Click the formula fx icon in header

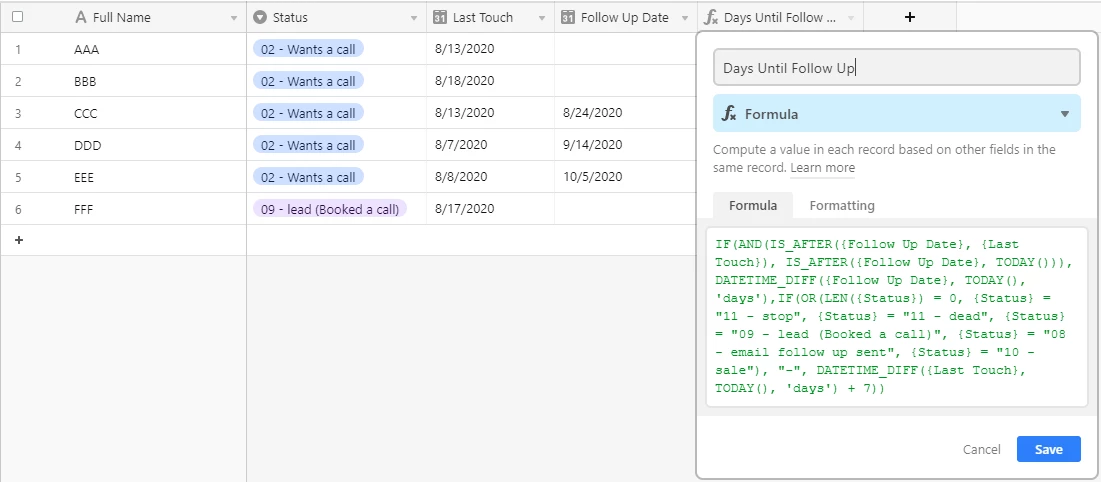[x=711, y=18]
